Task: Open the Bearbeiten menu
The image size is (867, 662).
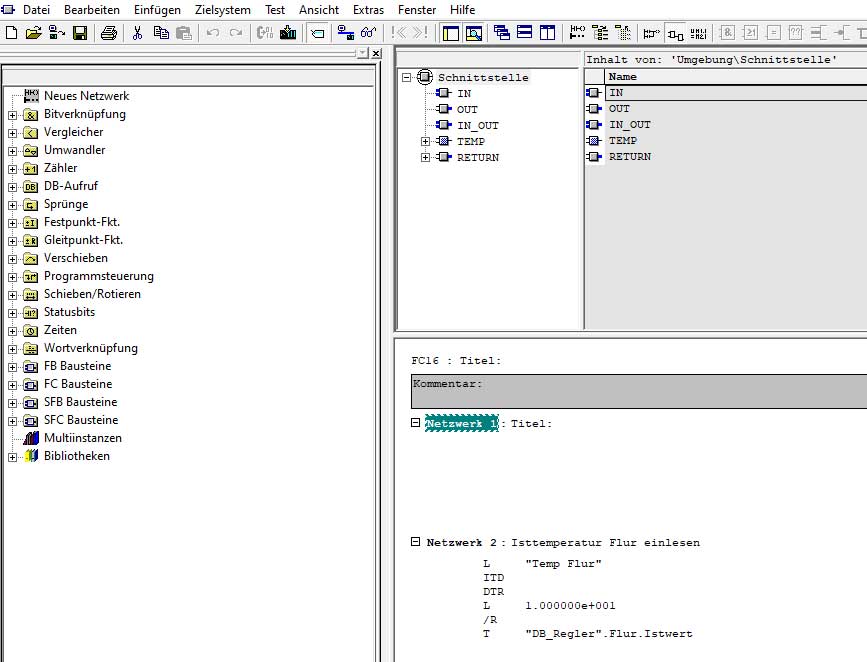Action: (x=92, y=10)
